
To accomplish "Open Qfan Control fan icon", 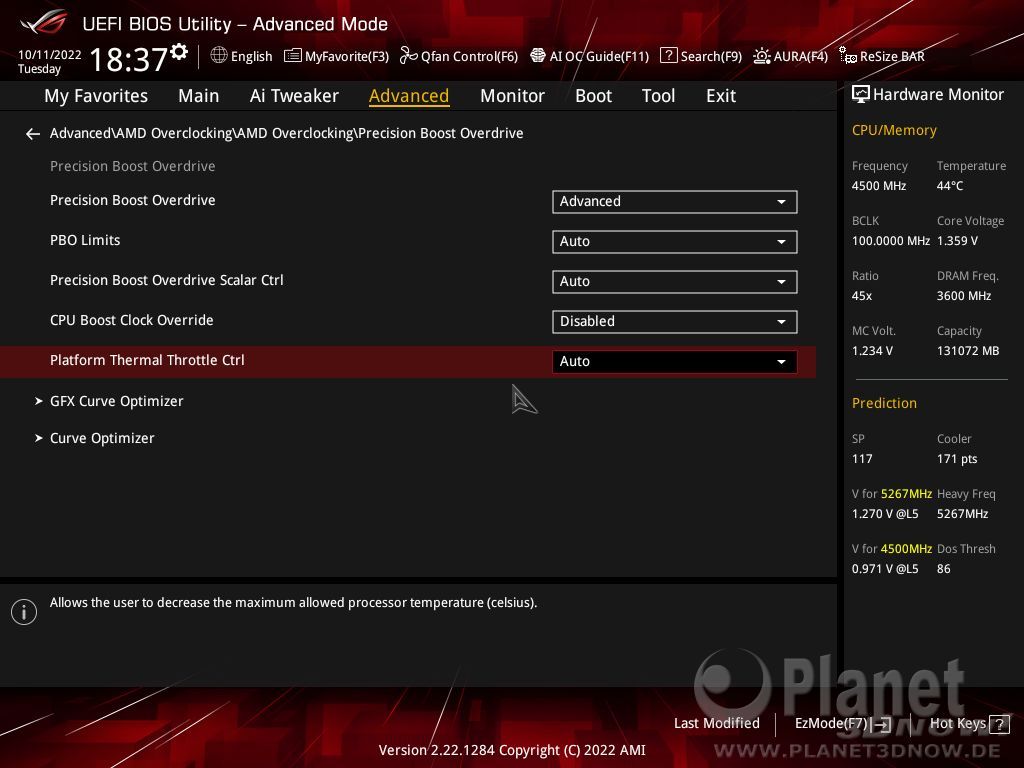I will [408, 56].
